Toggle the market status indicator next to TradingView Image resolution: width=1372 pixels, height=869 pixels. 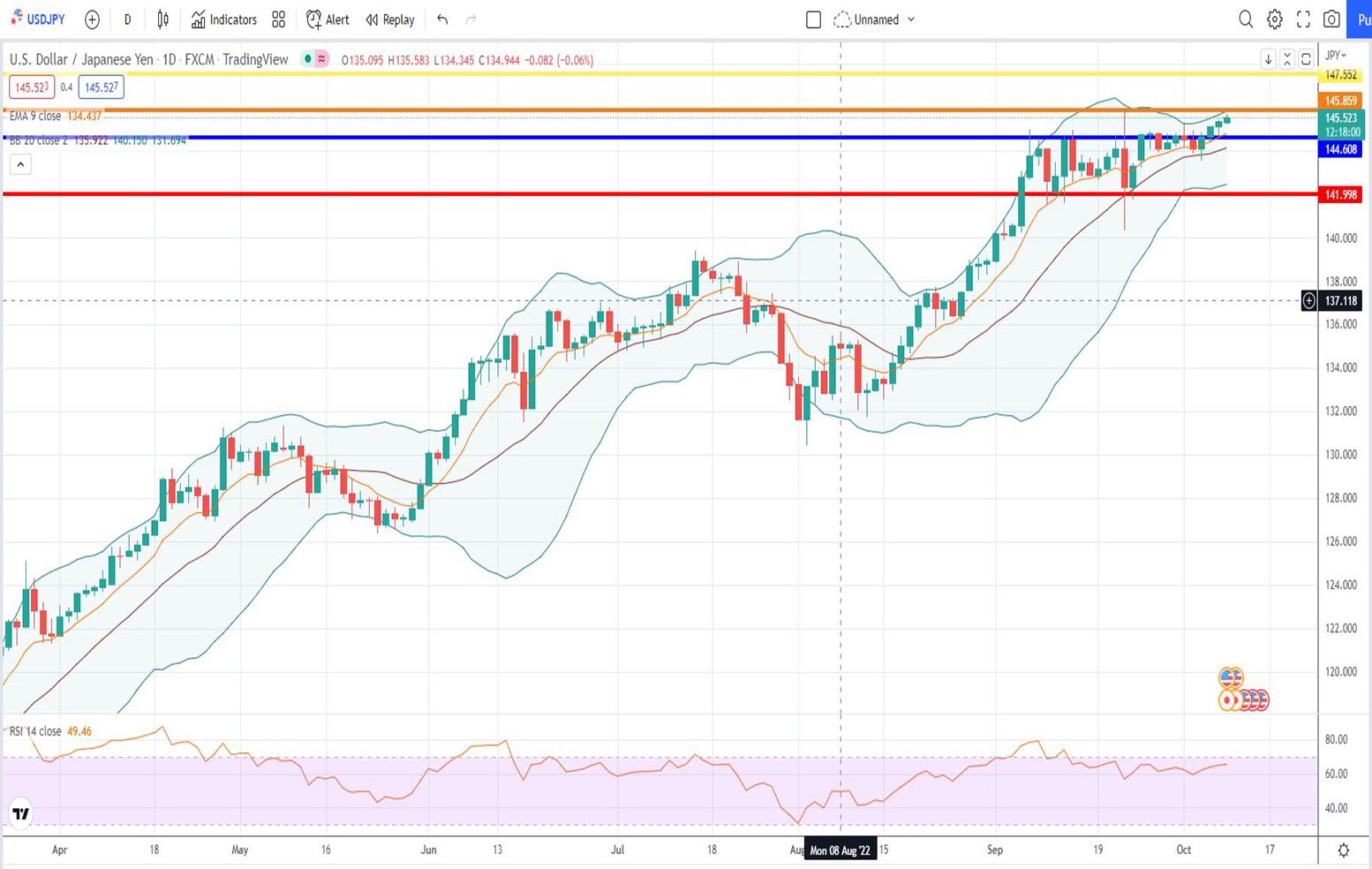[308, 59]
